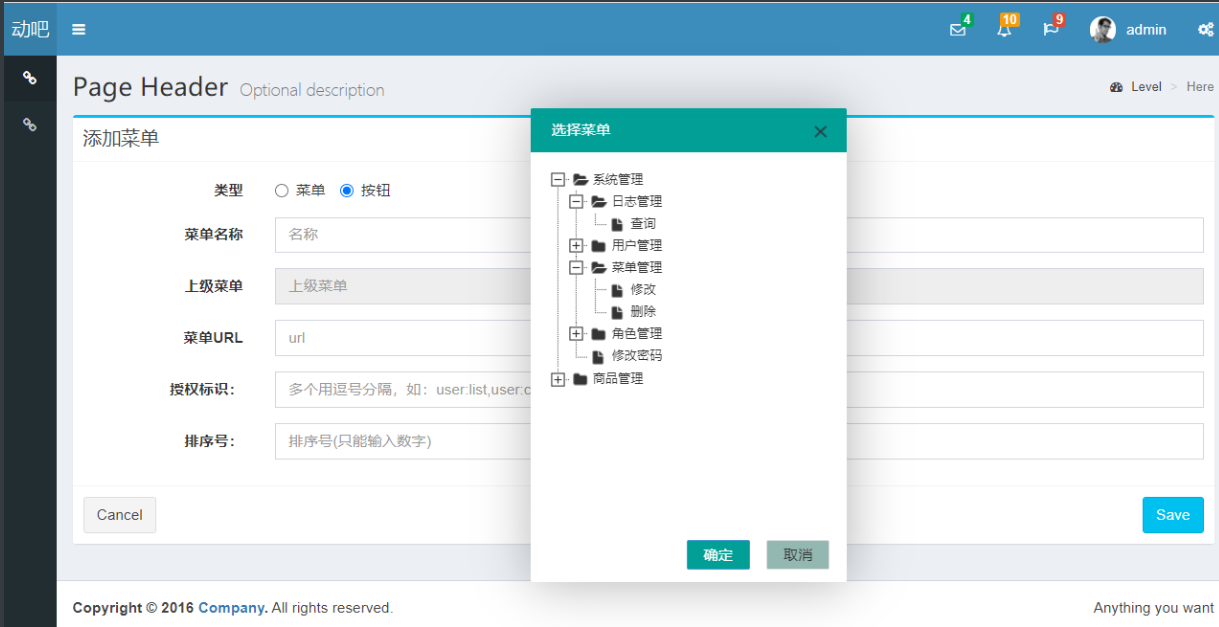Click the file icon next to 删除
Screen dimensions: 1219x627
click(618, 312)
